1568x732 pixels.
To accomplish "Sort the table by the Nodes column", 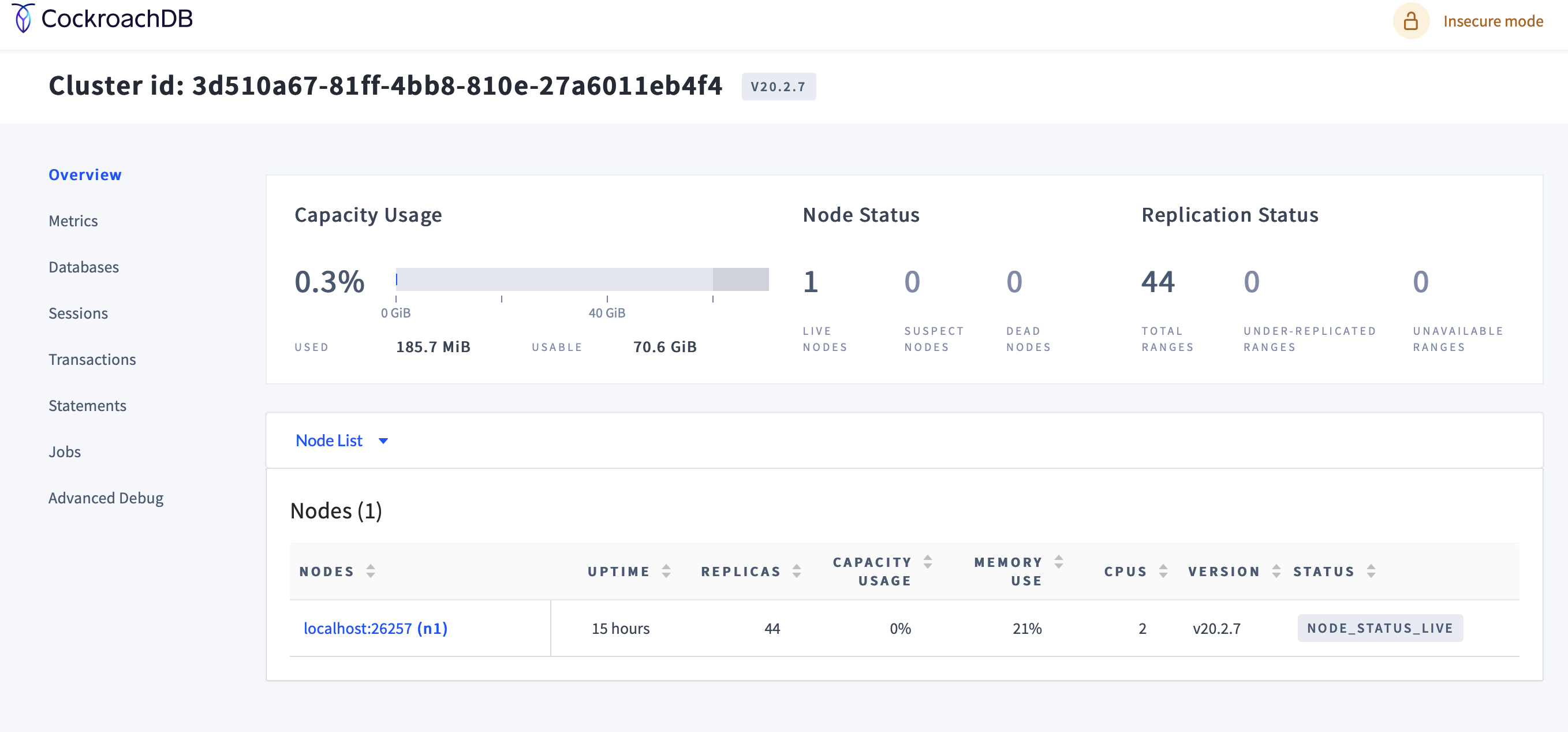I will point(370,571).
